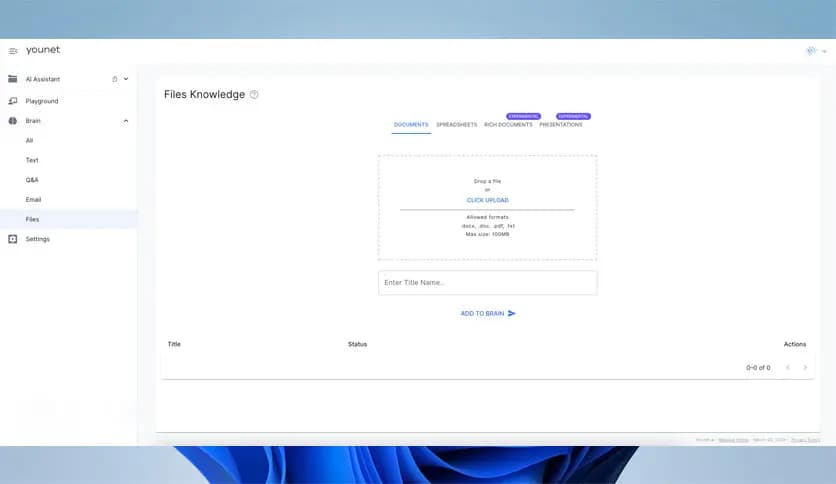Click the Experimental badge above Presentations
The width and height of the screenshot is (836, 484).
(573, 116)
